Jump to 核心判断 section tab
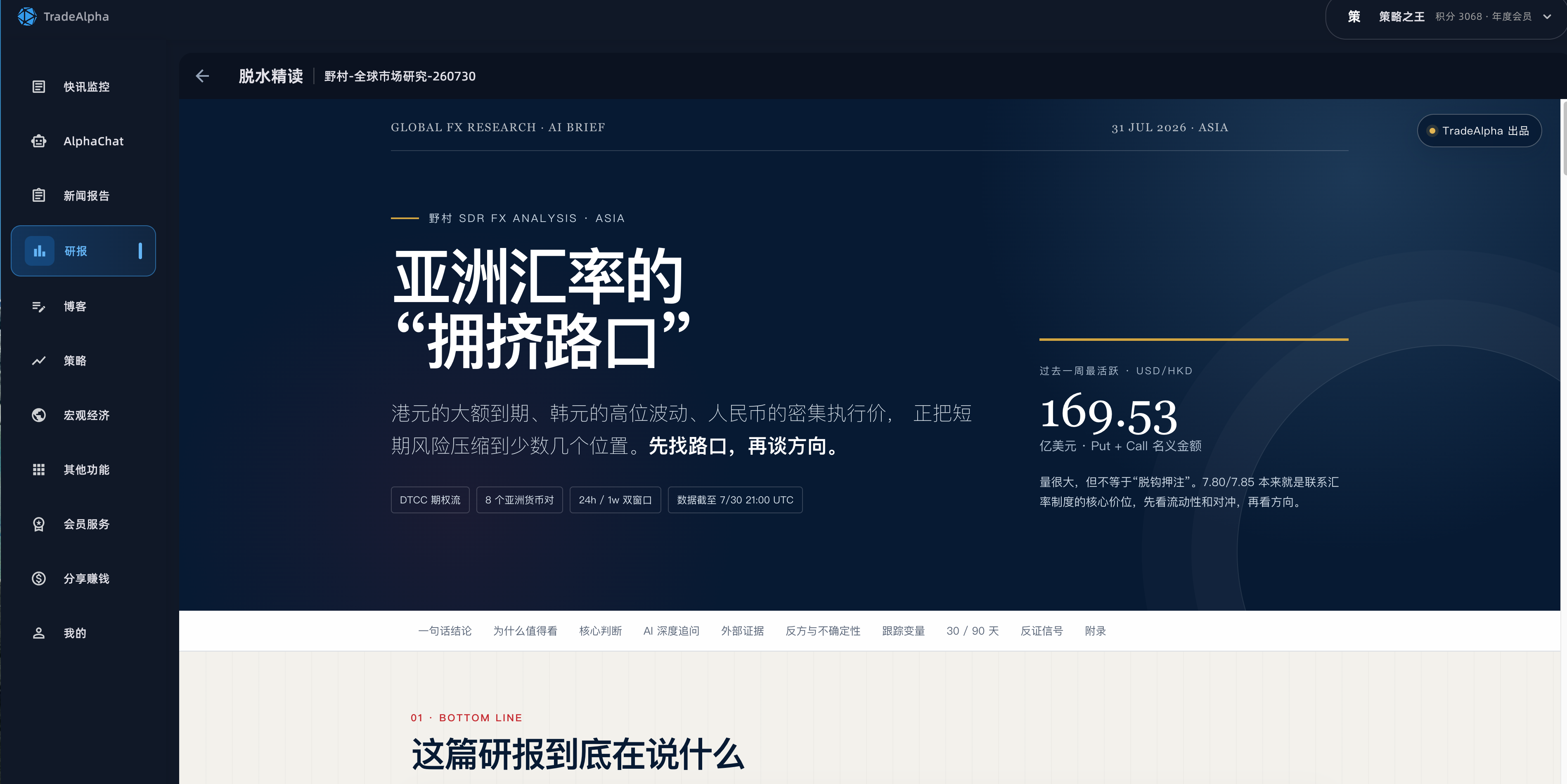1567x784 pixels. coord(600,631)
